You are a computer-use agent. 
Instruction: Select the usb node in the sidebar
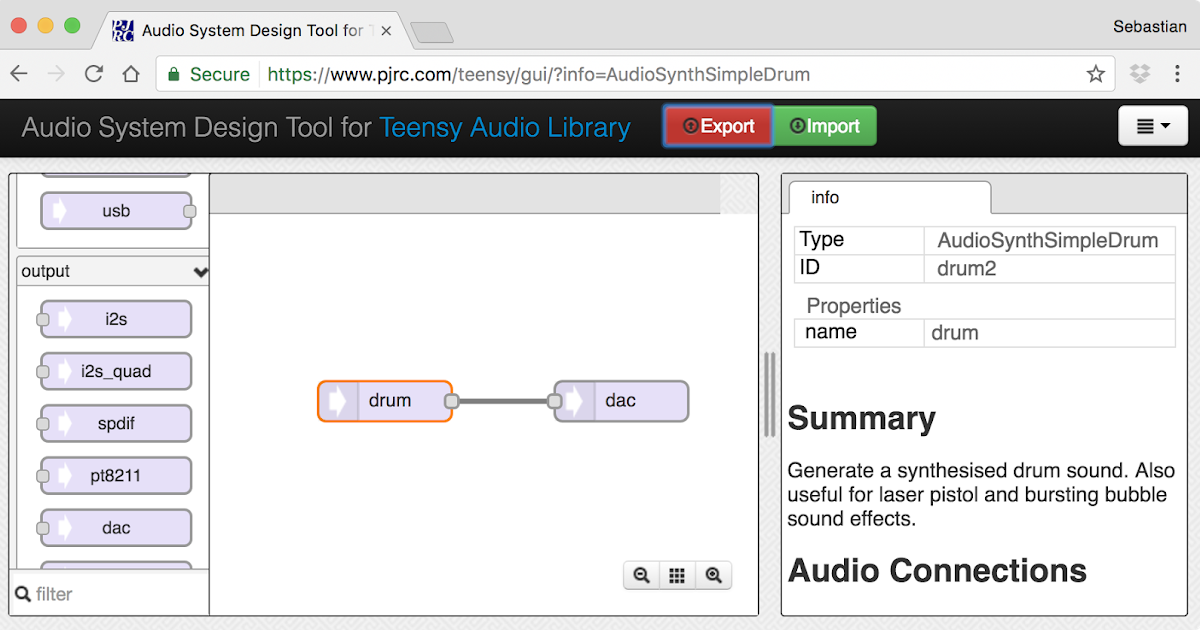pos(117,210)
